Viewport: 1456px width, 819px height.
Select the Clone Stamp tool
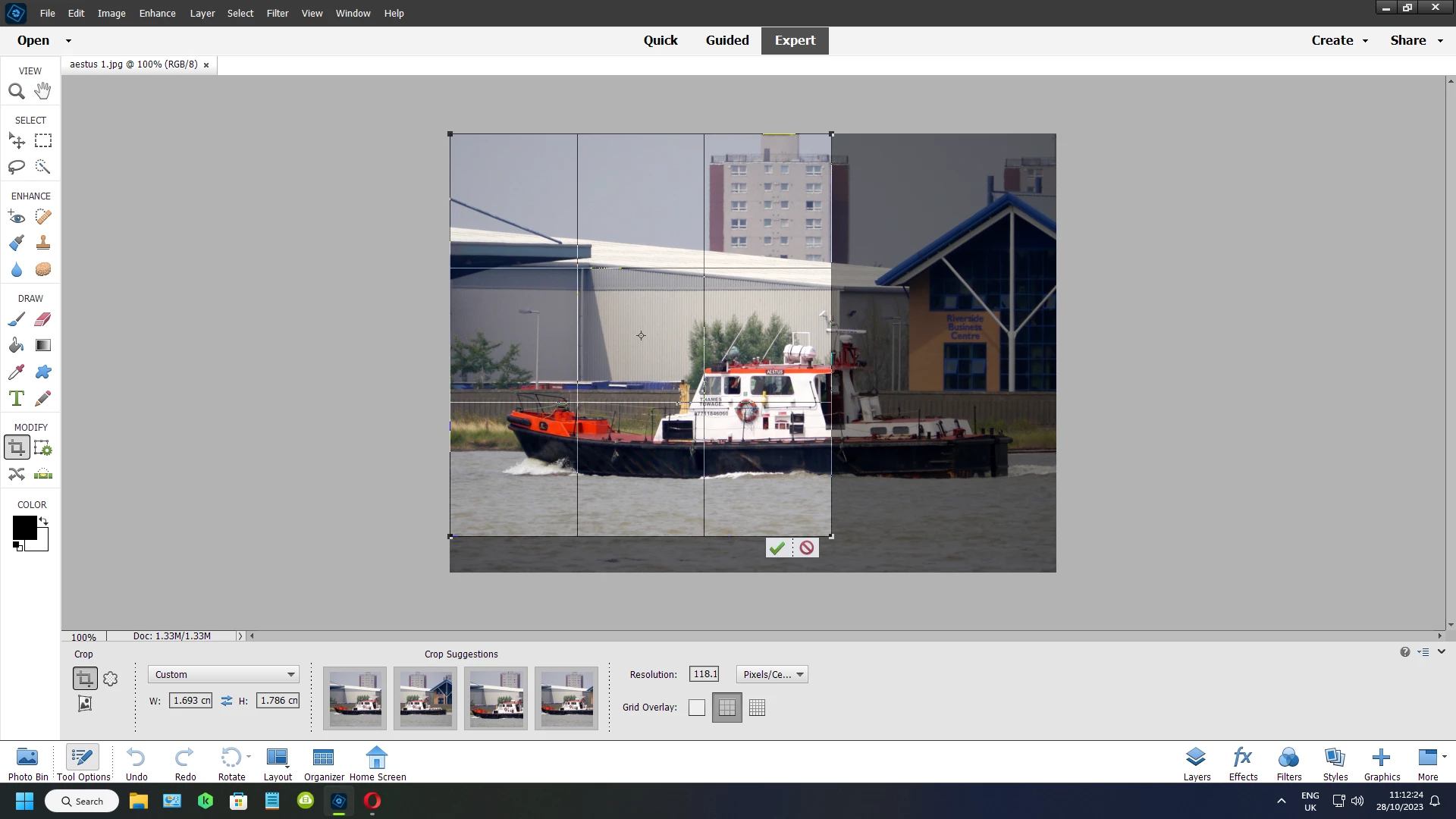(43, 243)
